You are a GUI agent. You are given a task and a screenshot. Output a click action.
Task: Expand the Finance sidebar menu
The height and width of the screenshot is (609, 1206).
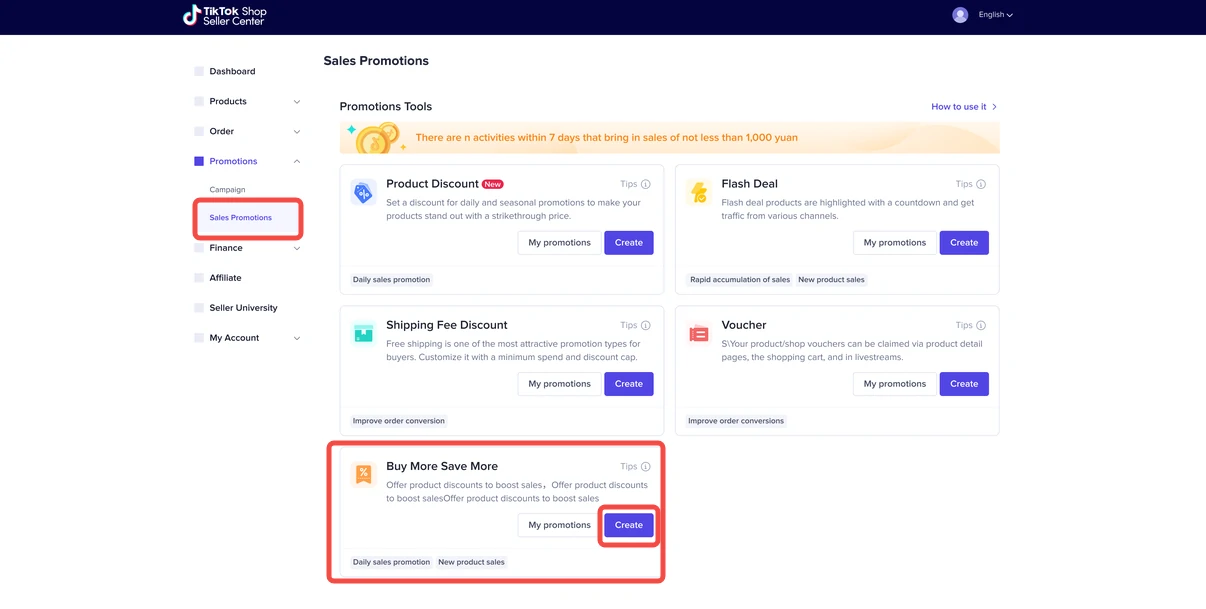click(297, 248)
